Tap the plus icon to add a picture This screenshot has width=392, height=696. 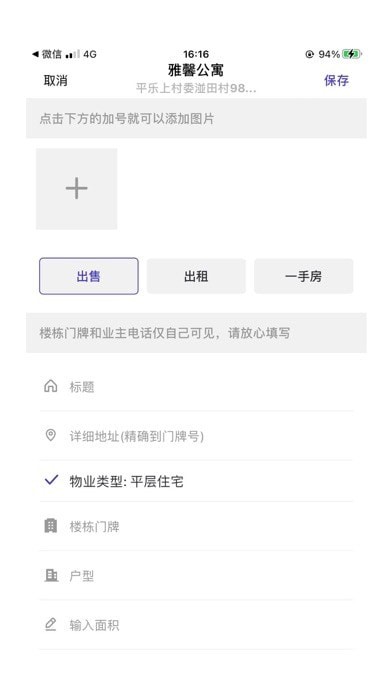pos(76,189)
